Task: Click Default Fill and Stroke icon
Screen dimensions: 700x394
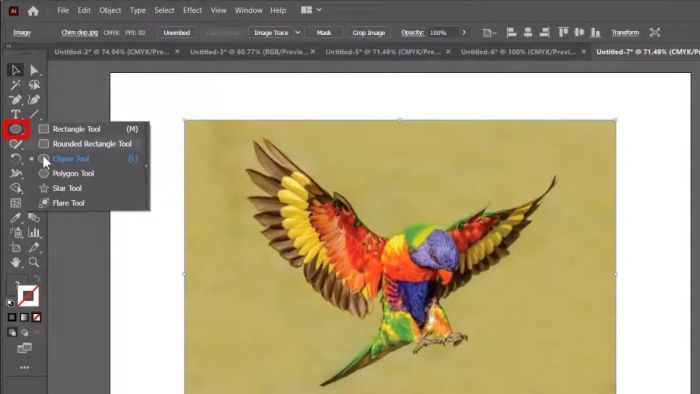Action: [11, 303]
